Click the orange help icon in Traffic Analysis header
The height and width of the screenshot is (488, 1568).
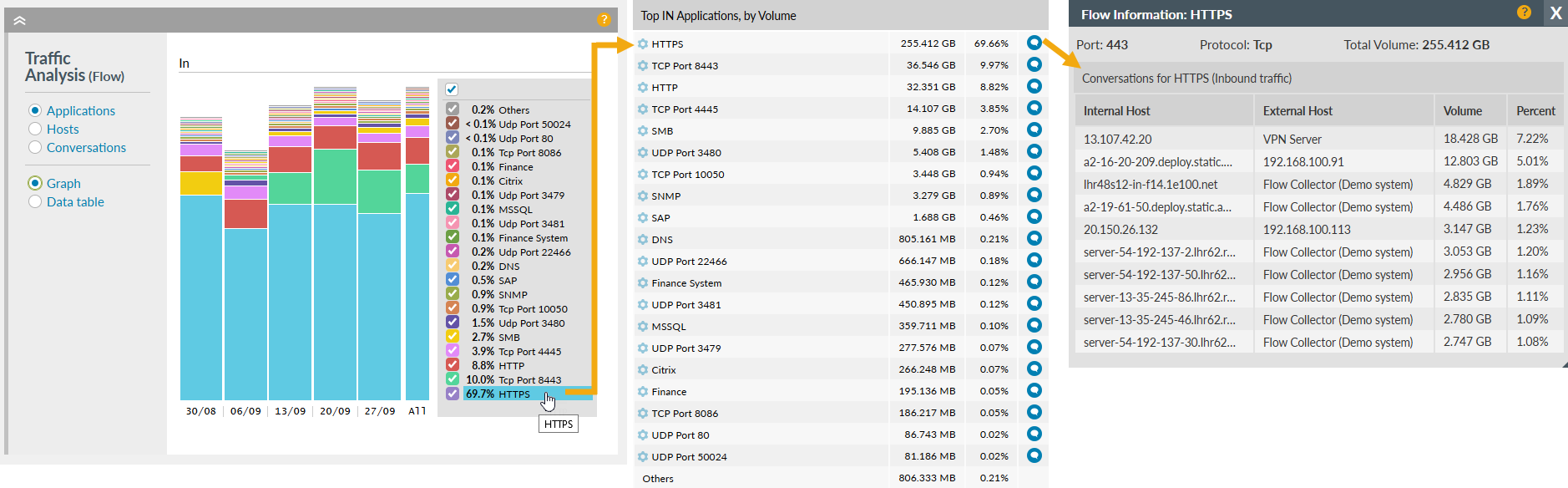click(x=604, y=19)
